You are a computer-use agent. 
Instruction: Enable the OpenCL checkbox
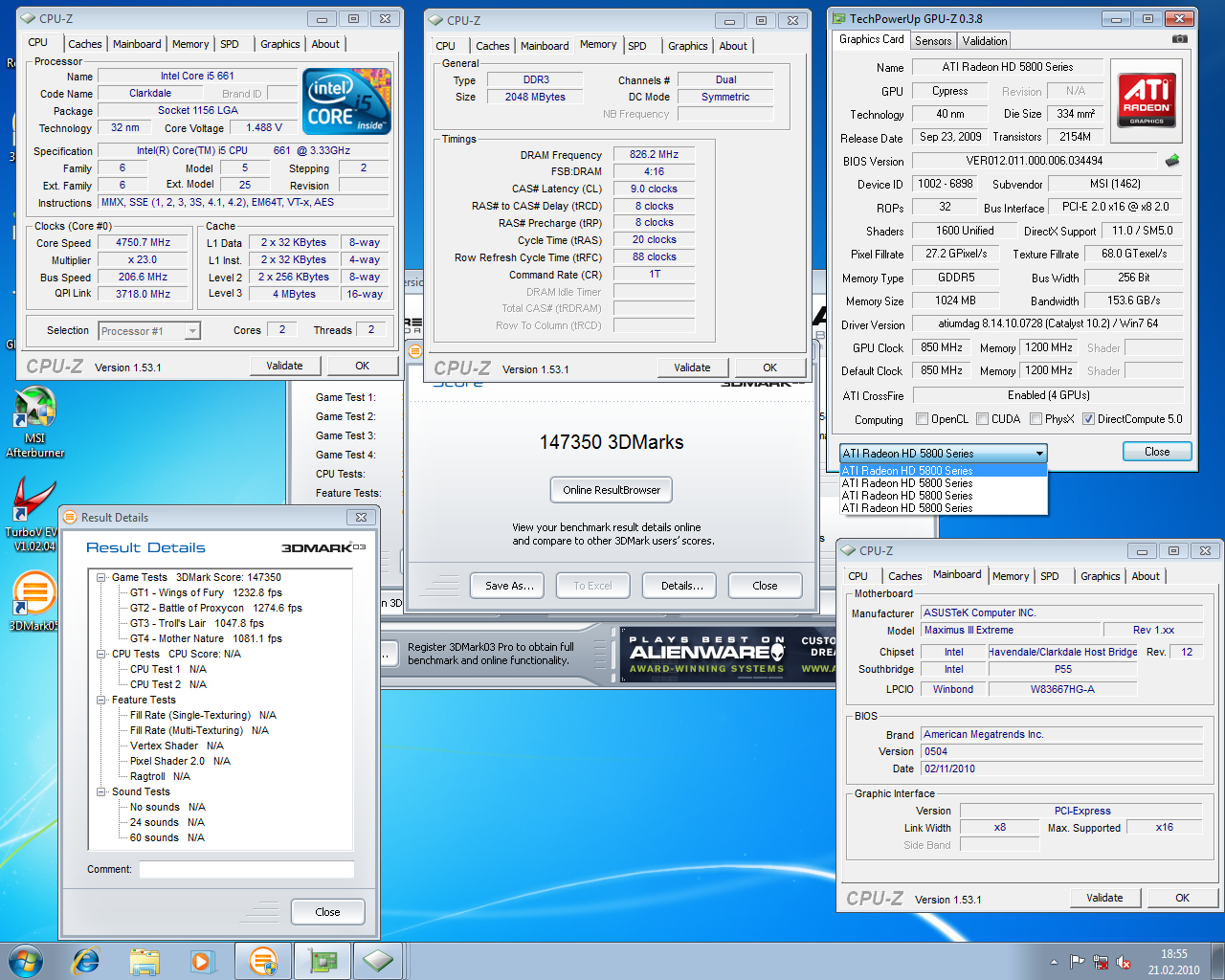(922, 419)
